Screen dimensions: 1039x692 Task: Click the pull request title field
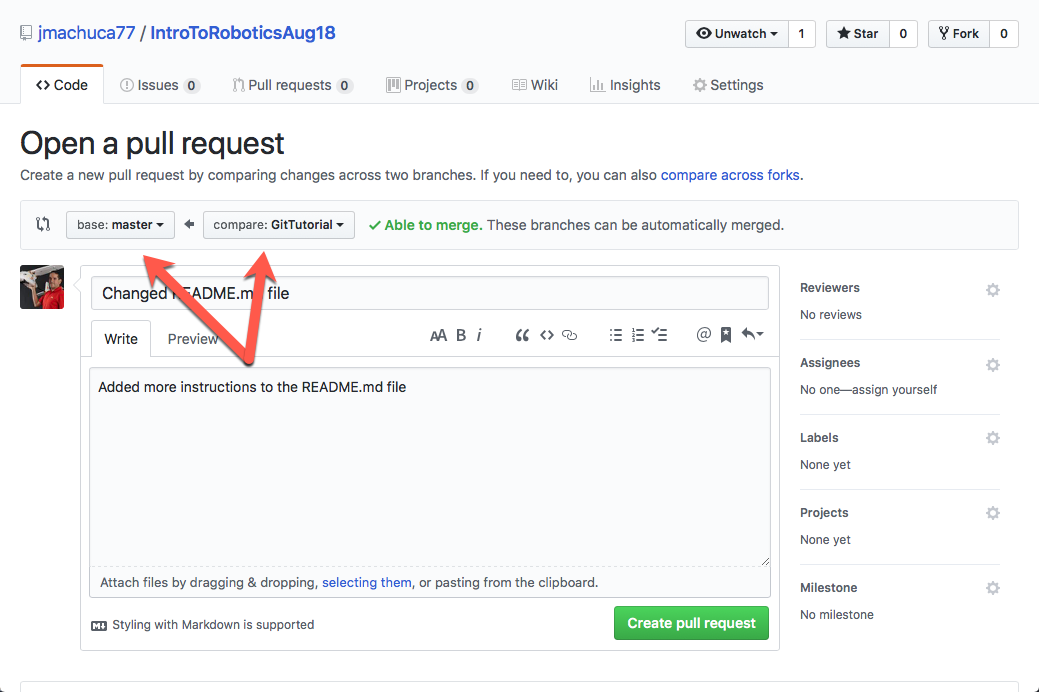429,293
